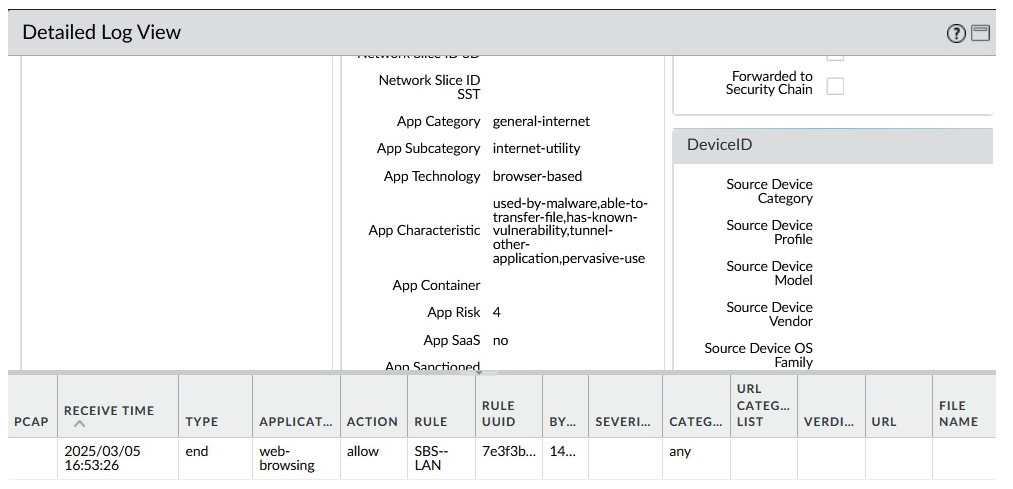Click the Type column header

pyautogui.click(x=201, y=421)
